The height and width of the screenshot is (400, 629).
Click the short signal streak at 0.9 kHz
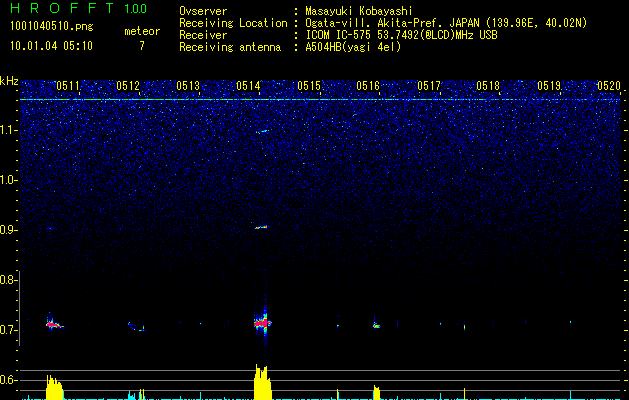point(261,227)
